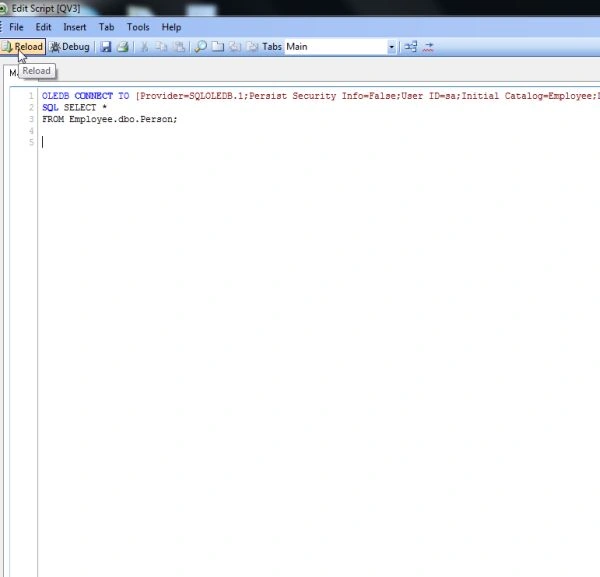This screenshot has width=600, height=577.
Task: Open the Tab menu
Action: (106, 27)
